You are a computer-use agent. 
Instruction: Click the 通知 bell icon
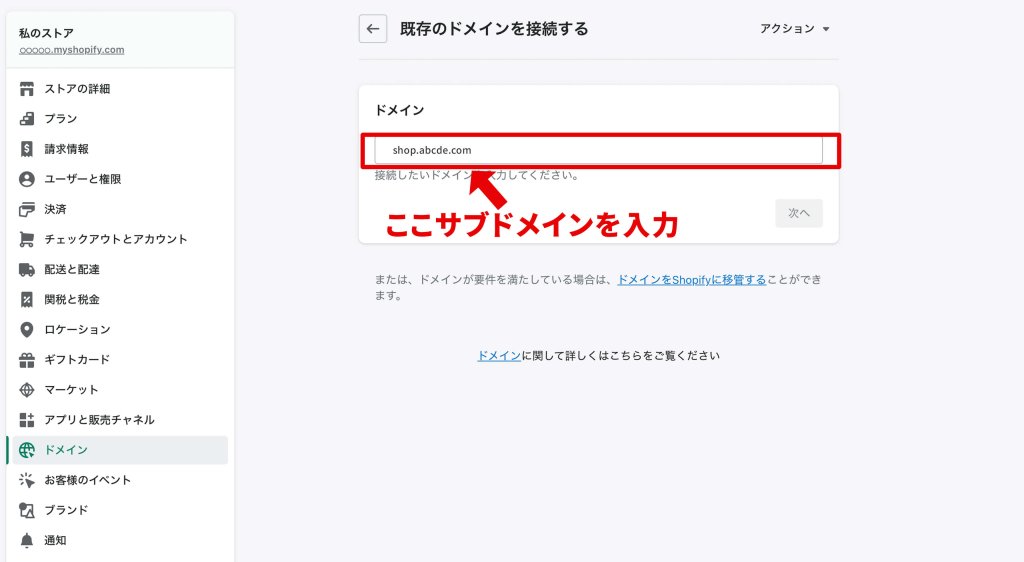click(27, 540)
